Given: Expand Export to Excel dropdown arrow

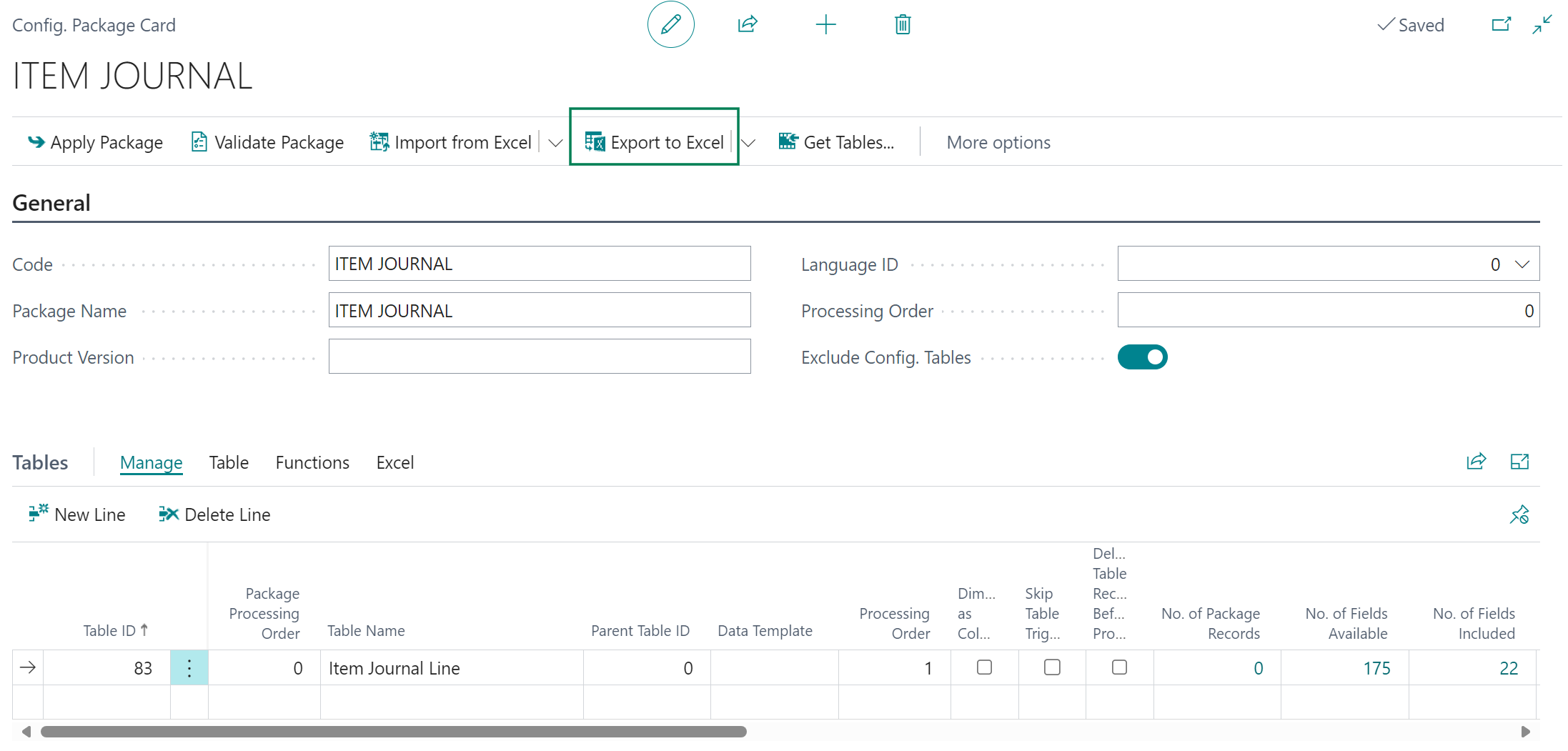Looking at the screenshot, I should pyautogui.click(x=748, y=143).
